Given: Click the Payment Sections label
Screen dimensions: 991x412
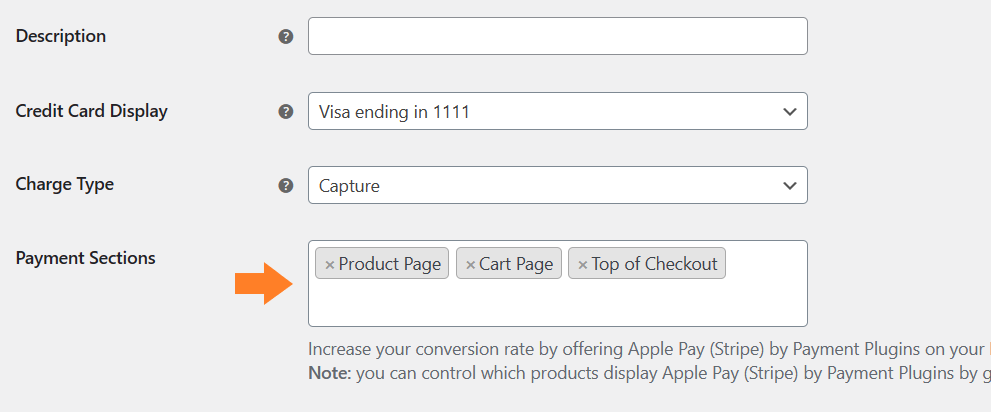Looking at the screenshot, I should tap(85, 258).
